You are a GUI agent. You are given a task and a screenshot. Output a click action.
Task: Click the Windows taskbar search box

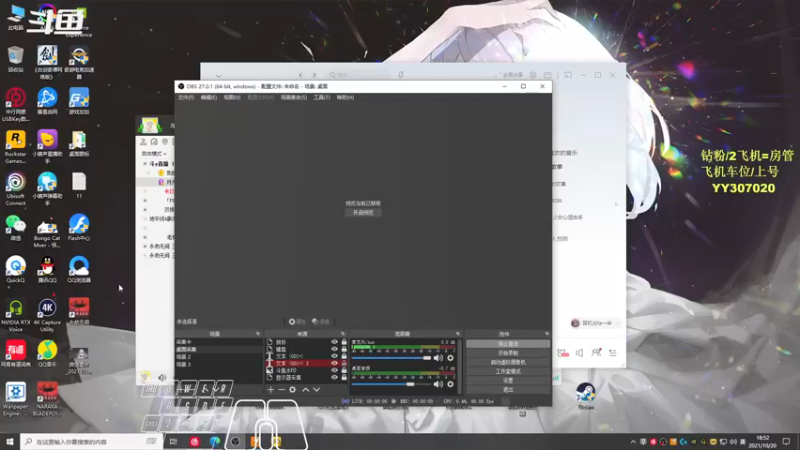click(x=93, y=441)
